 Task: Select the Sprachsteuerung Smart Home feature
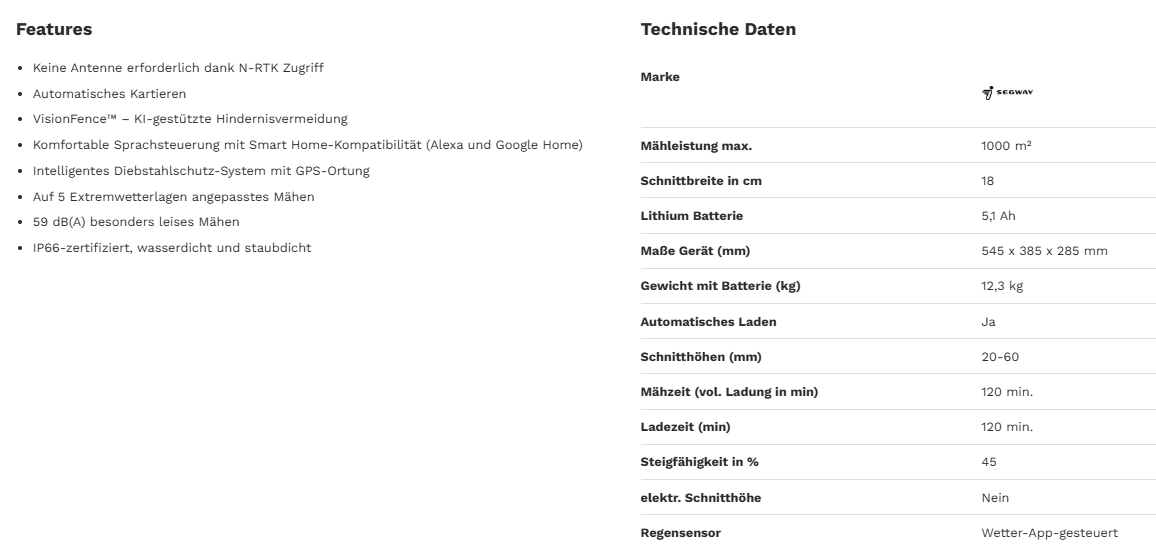point(307,145)
